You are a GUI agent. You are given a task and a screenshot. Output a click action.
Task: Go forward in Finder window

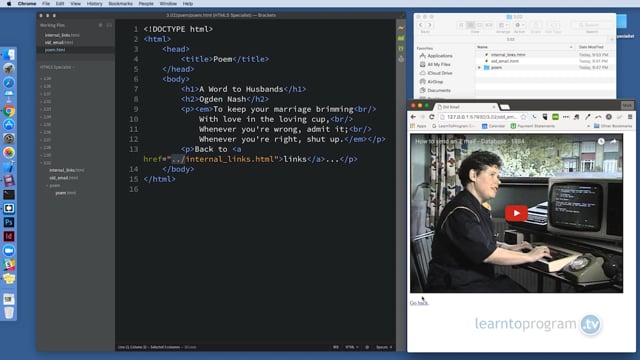click(429, 25)
